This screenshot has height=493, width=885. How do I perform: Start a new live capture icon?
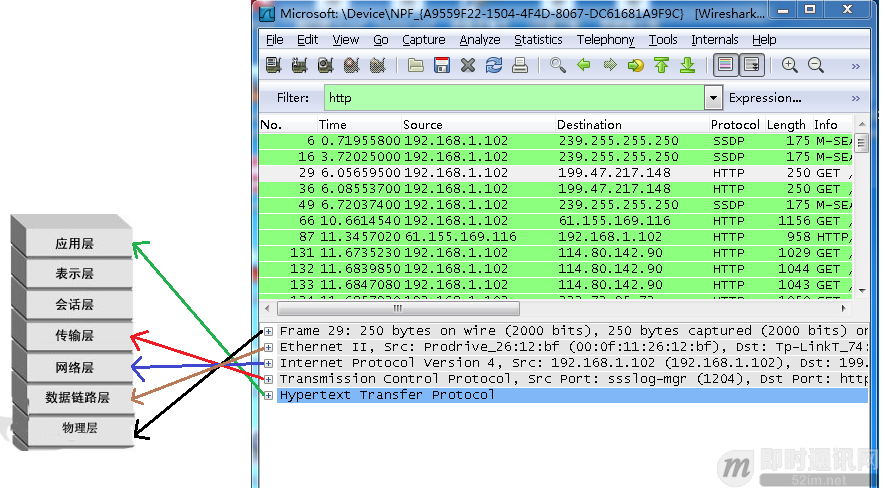coord(325,65)
